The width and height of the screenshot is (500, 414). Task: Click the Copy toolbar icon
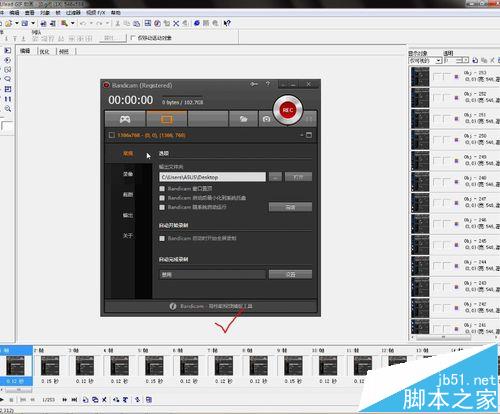(127, 23)
